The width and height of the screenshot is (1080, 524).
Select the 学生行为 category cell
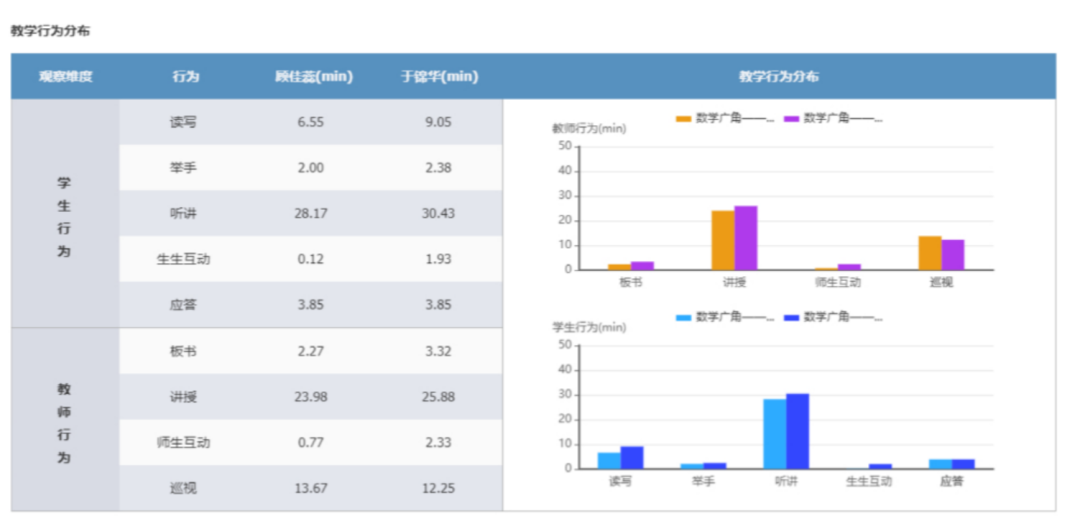(65, 214)
